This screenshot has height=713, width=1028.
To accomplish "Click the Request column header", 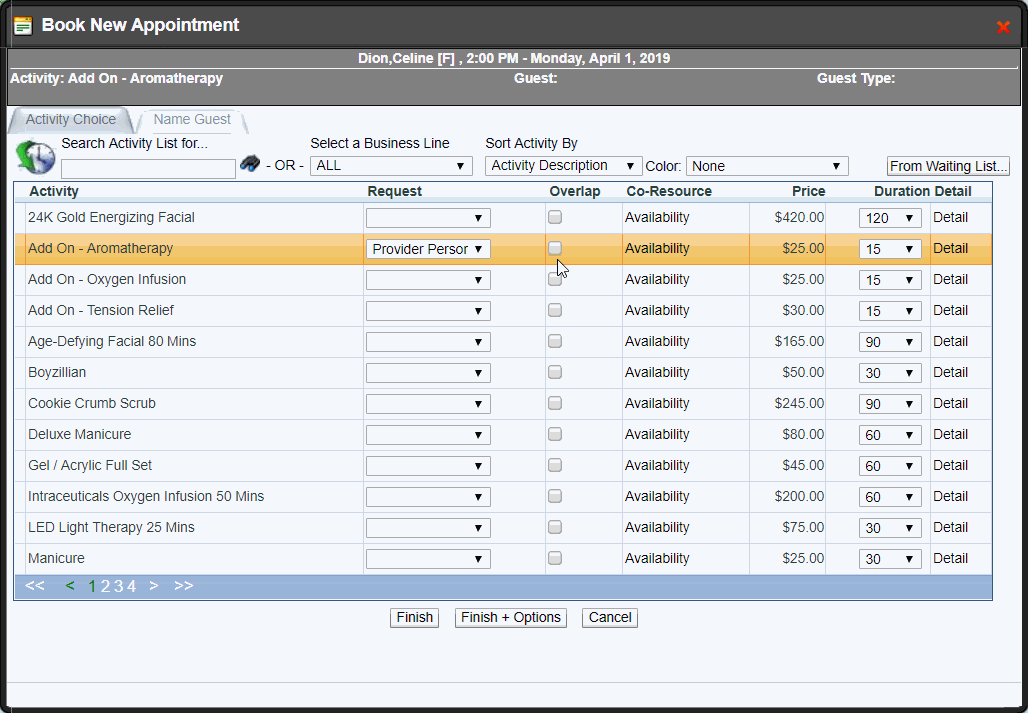I will tap(395, 191).
